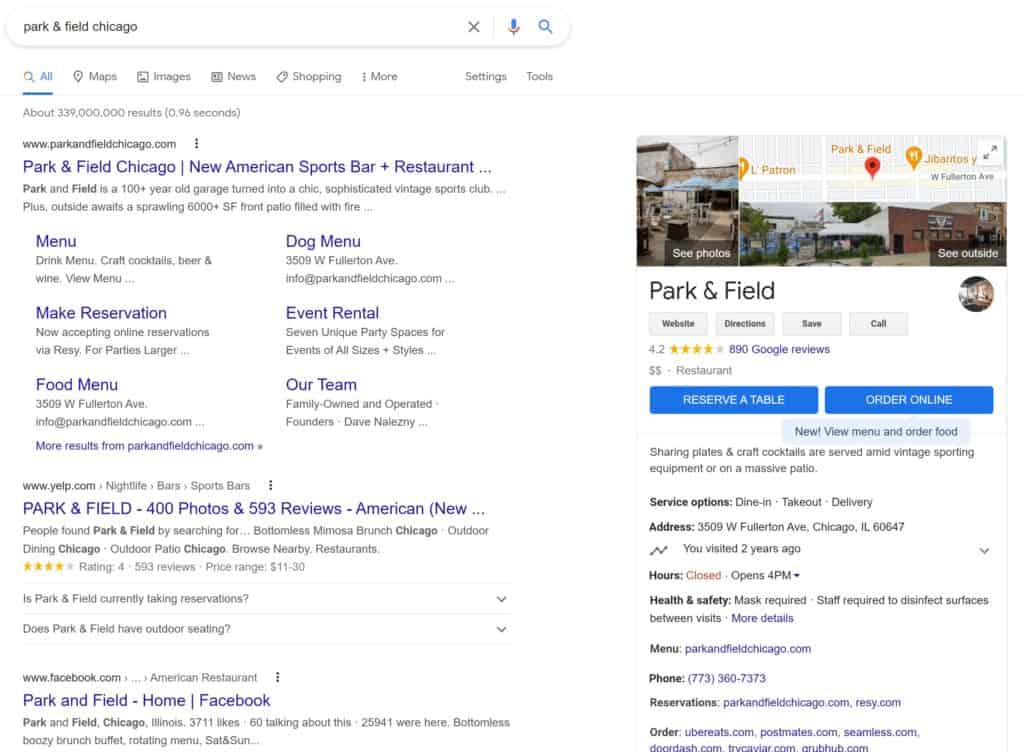Open the Reservations parkandfieldchicago.com link

pyautogui.click(x=786, y=703)
